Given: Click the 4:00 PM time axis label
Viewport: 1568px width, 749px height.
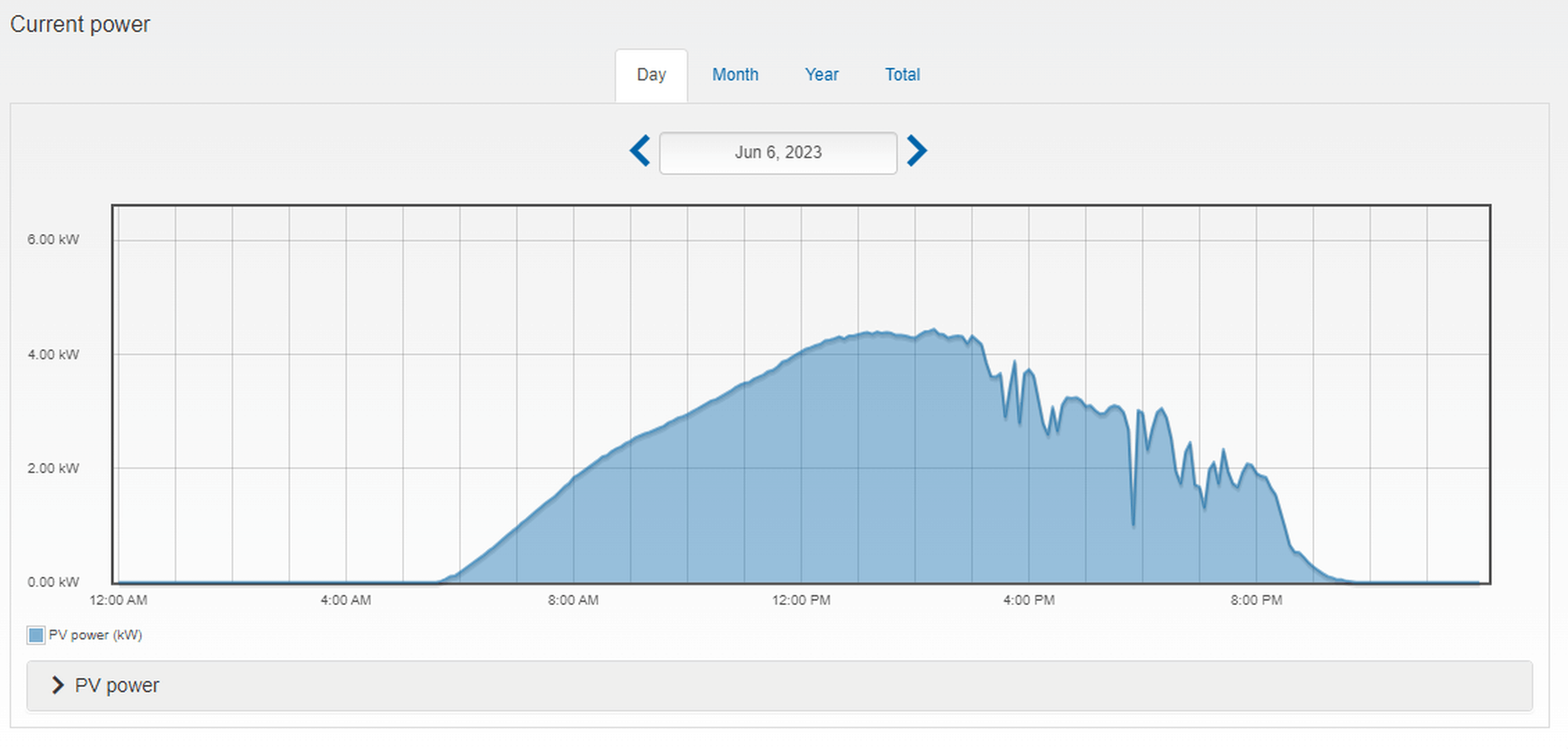Looking at the screenshot, I should tap(1028, 600).
